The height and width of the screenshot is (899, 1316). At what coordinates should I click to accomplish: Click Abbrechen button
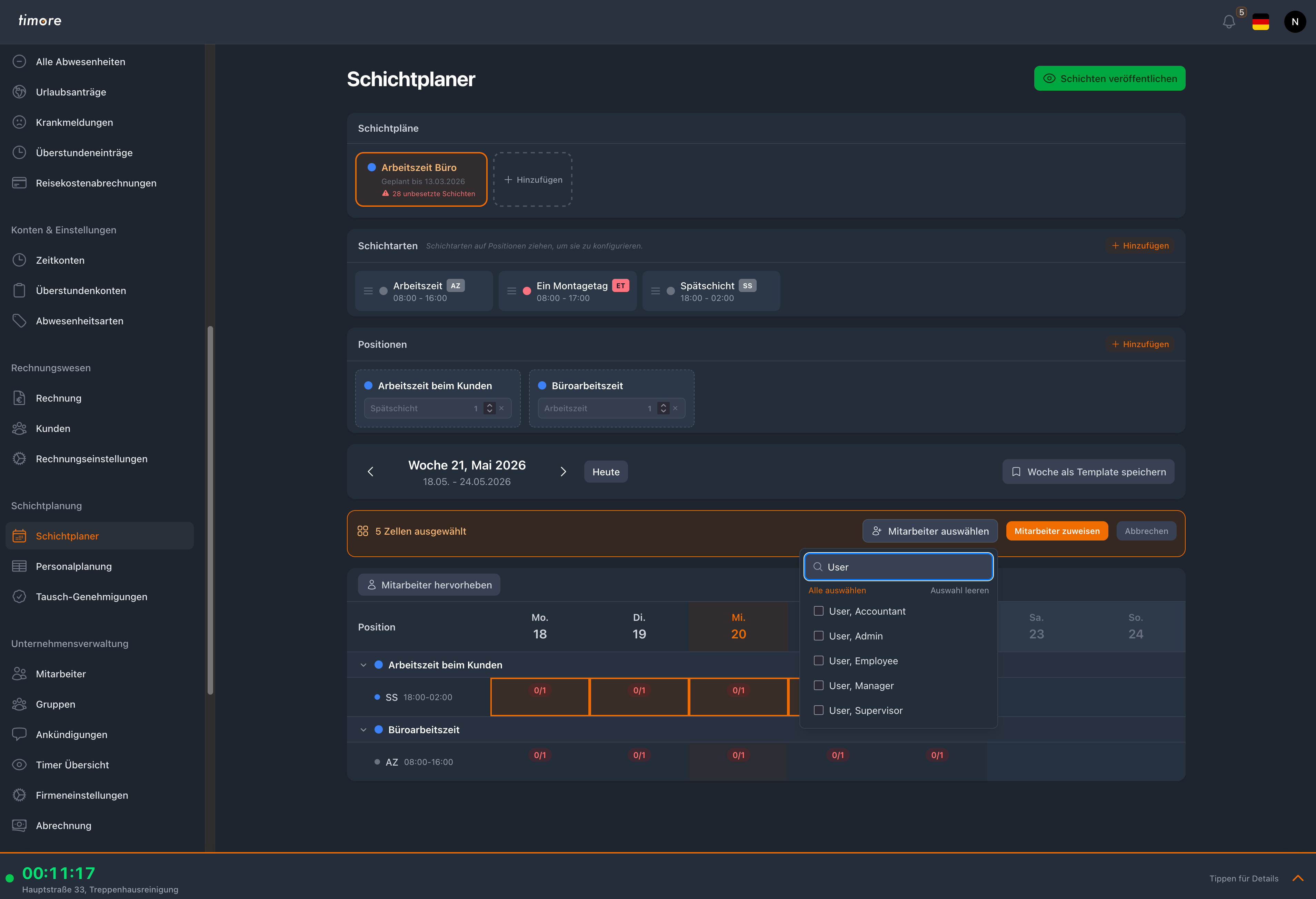point(1146,531)
